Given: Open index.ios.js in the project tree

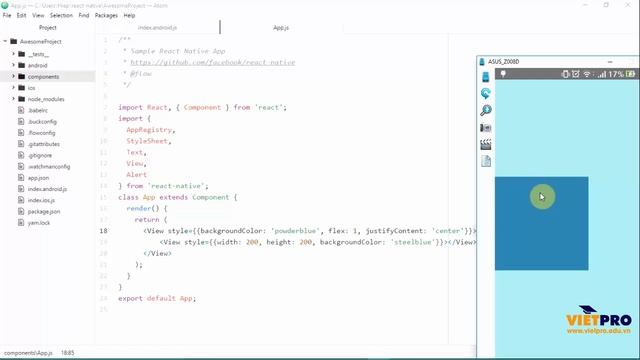Looking at the screenshot, I should point(41,200).
